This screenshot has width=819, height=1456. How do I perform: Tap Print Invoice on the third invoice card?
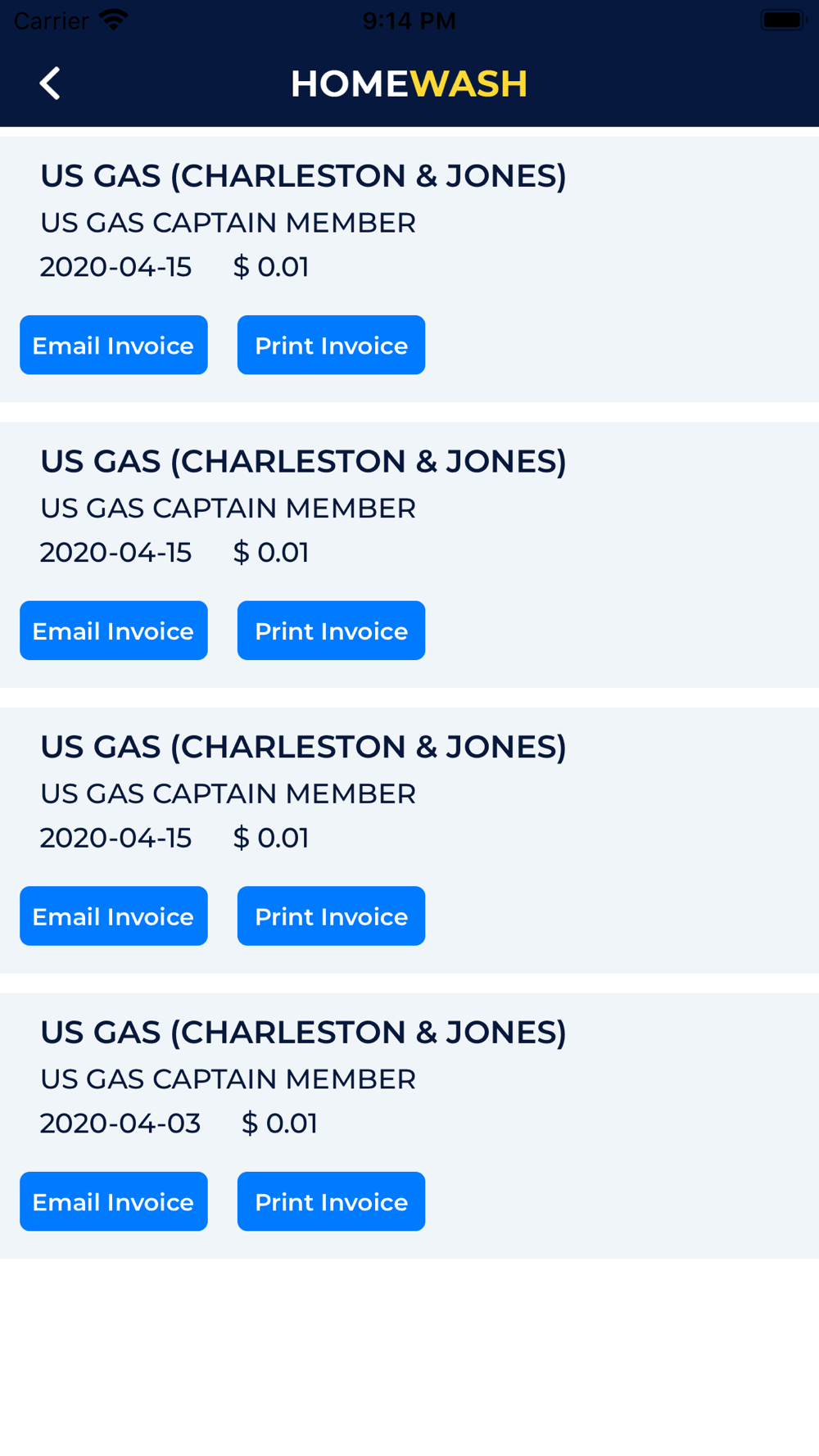[x=331, y=916]
